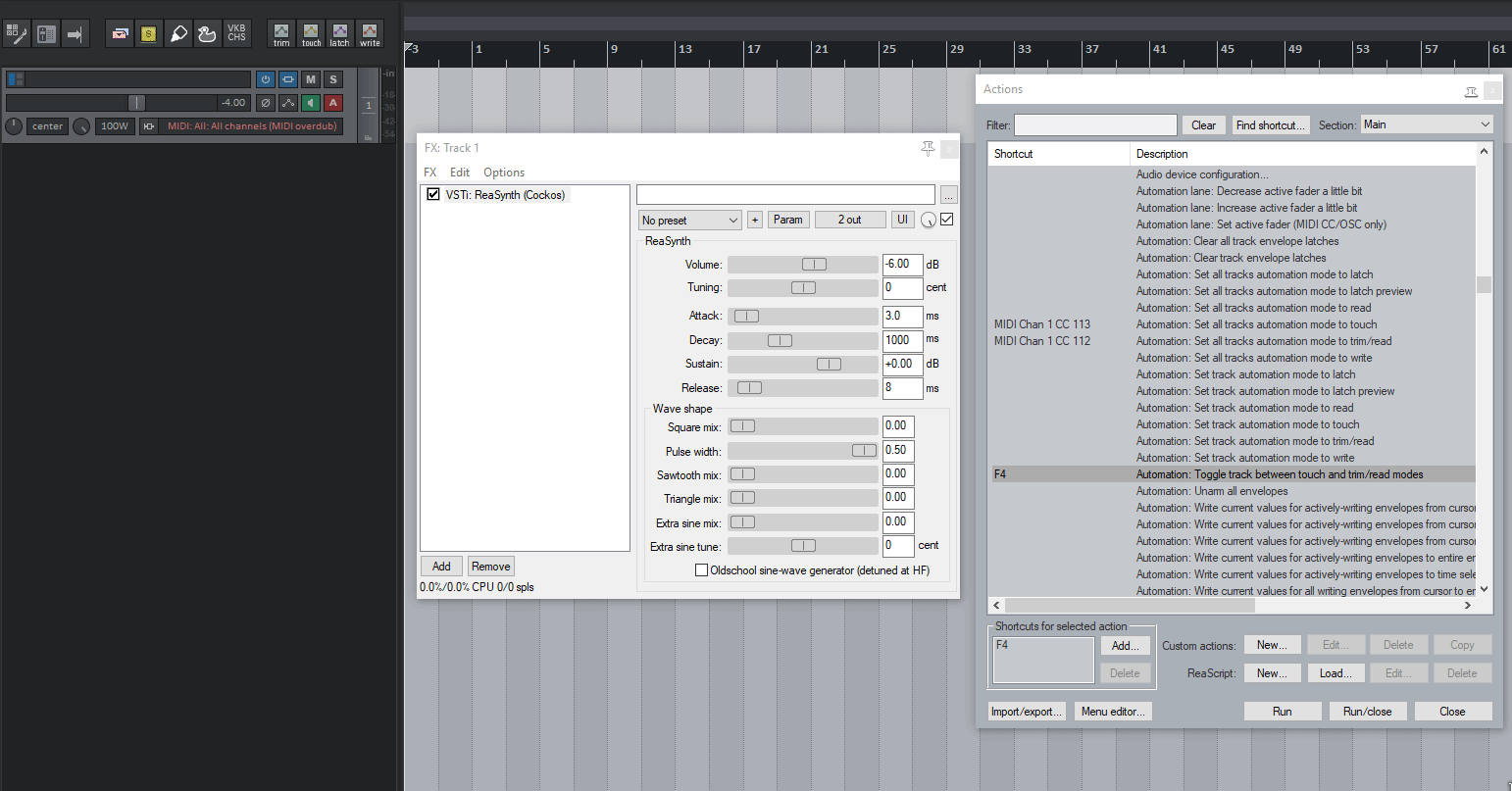Set automation mode with touch icon
Image resolution: width=1512 pixels, height=791 pixels.
(311, 34)
